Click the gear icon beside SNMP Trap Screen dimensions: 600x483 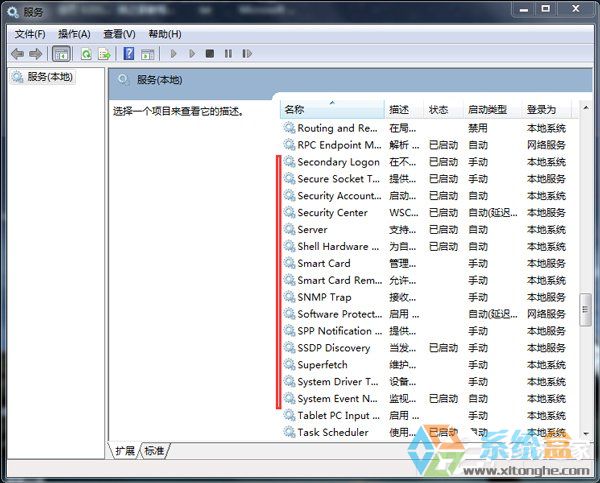[289, 297]
